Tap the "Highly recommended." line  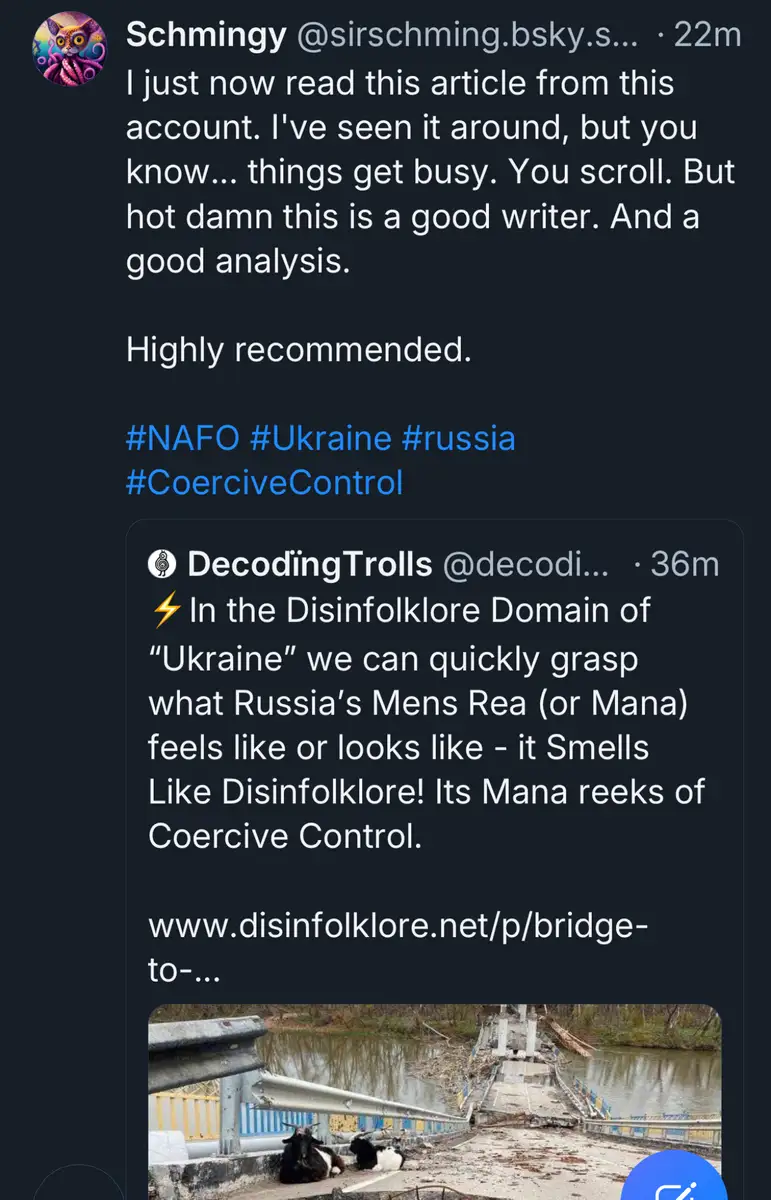(298, 350)
